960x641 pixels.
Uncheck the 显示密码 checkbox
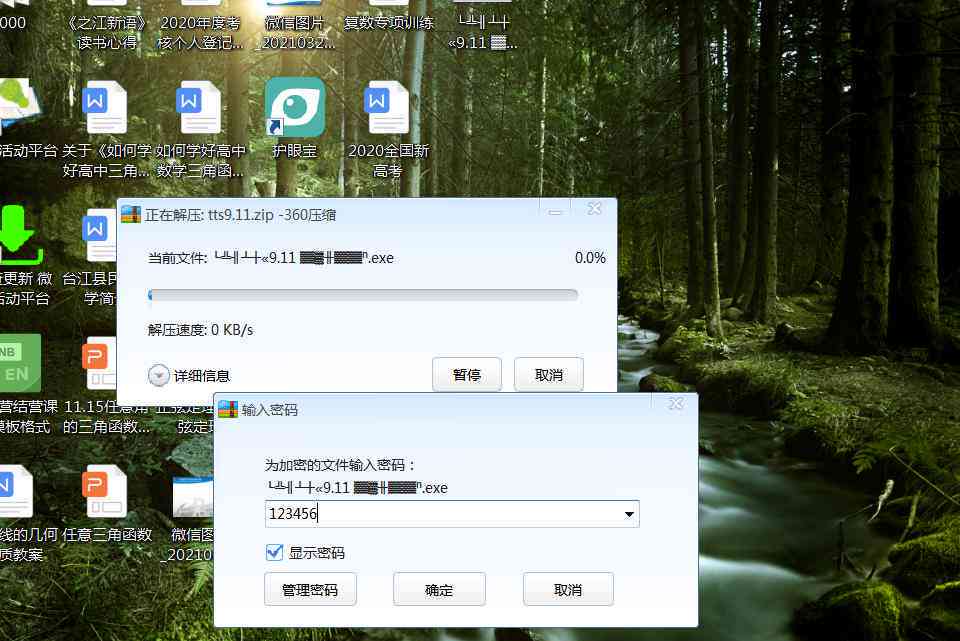coord(274,553)
